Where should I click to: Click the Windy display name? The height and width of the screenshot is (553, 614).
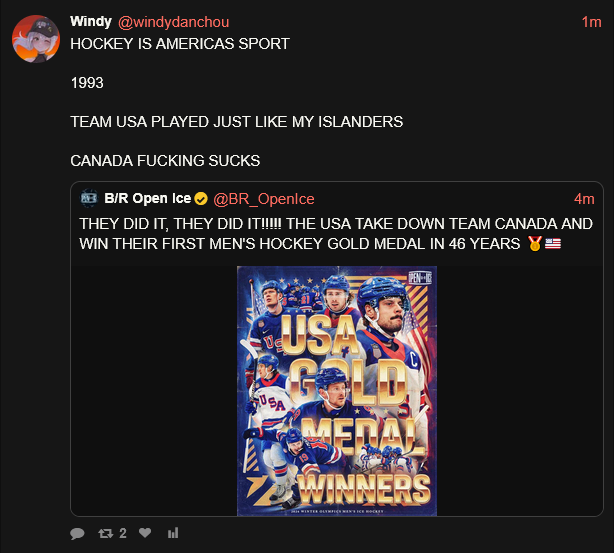pos(91,22)
